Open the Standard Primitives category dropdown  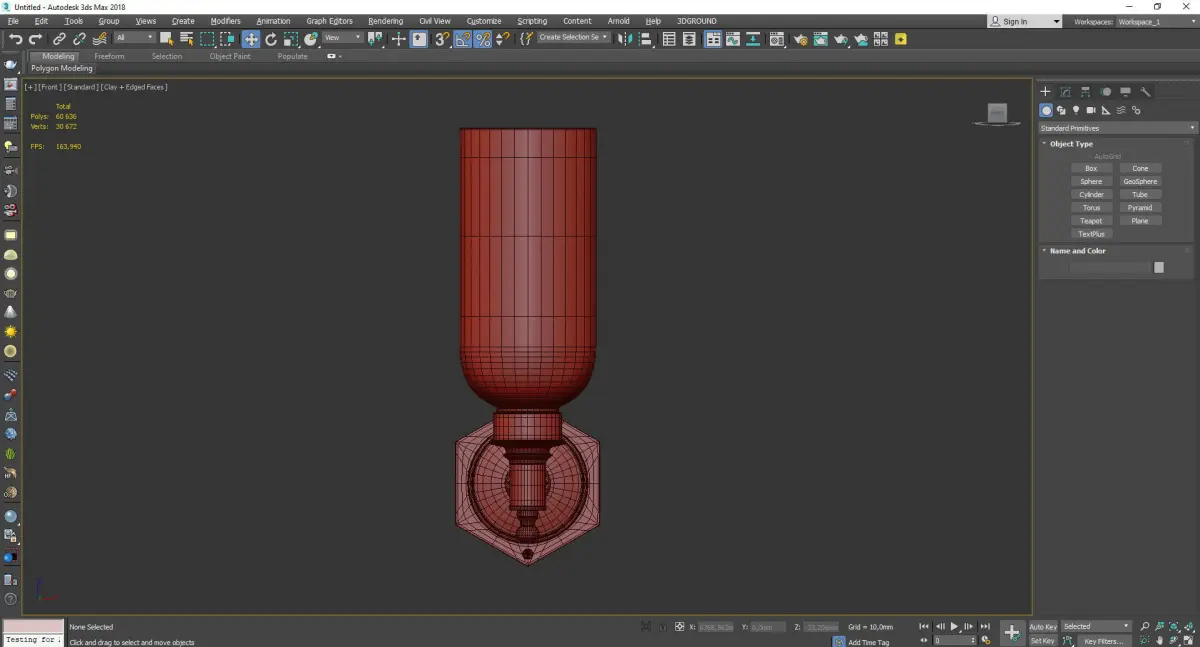(x=1117, y=128)
